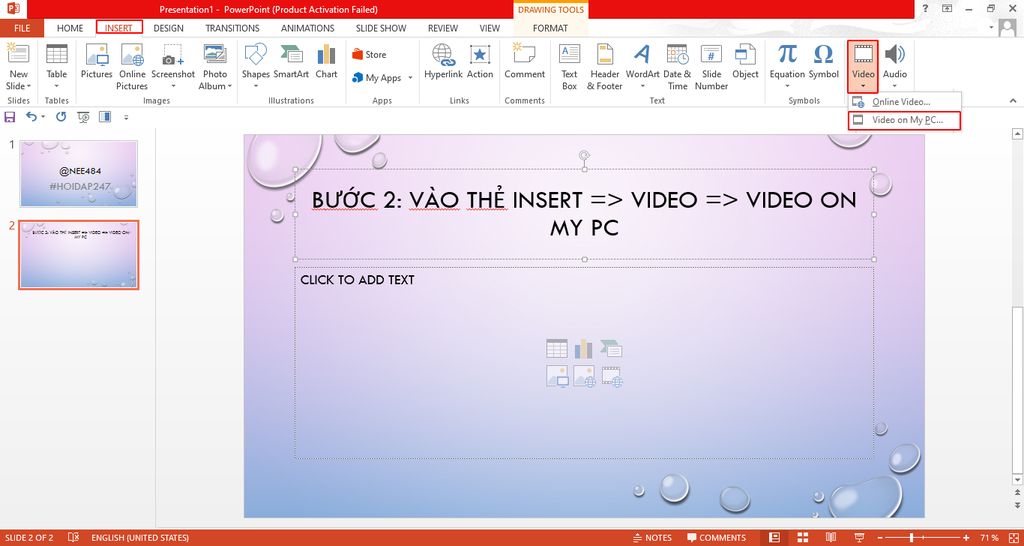This screenshot has height=546, width=1024.
Task: Click the Redo/Repeat icon
Action: pos(61,117)
